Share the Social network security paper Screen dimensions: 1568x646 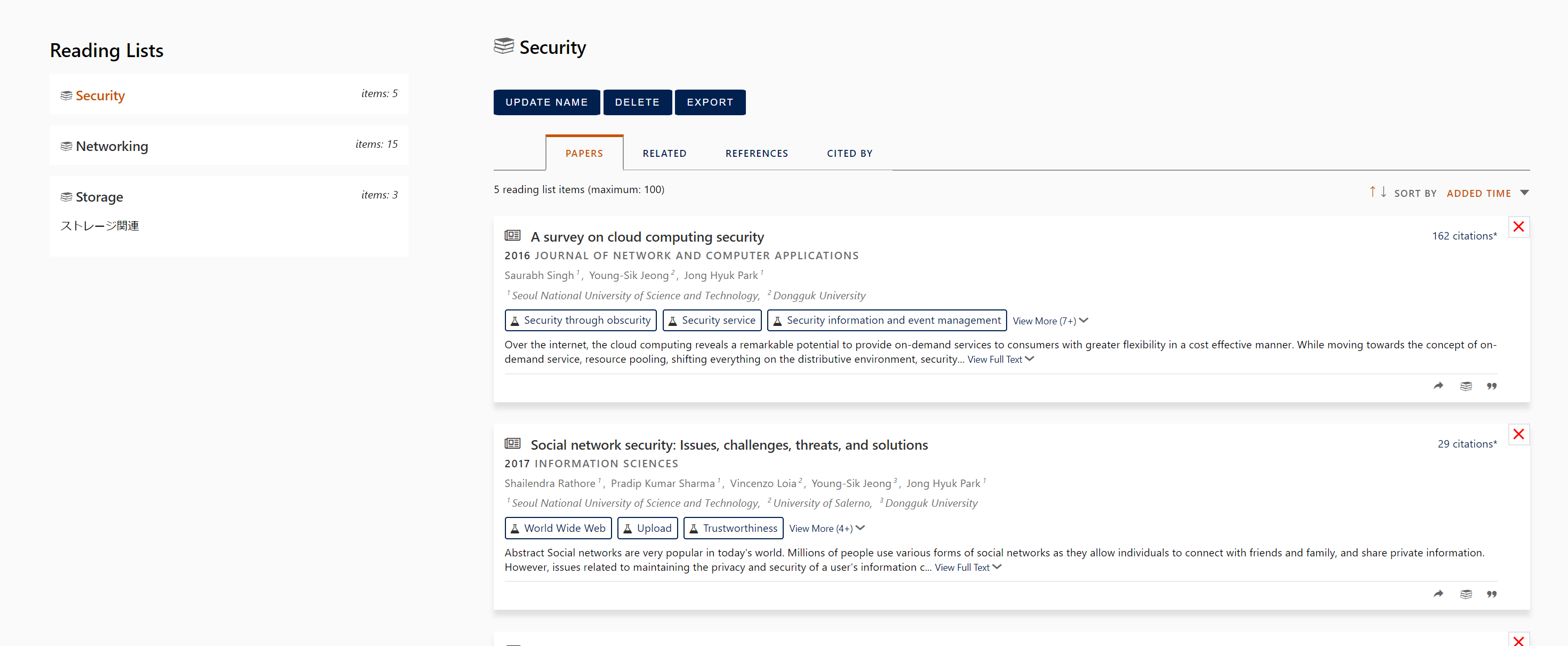[1438, 594]
